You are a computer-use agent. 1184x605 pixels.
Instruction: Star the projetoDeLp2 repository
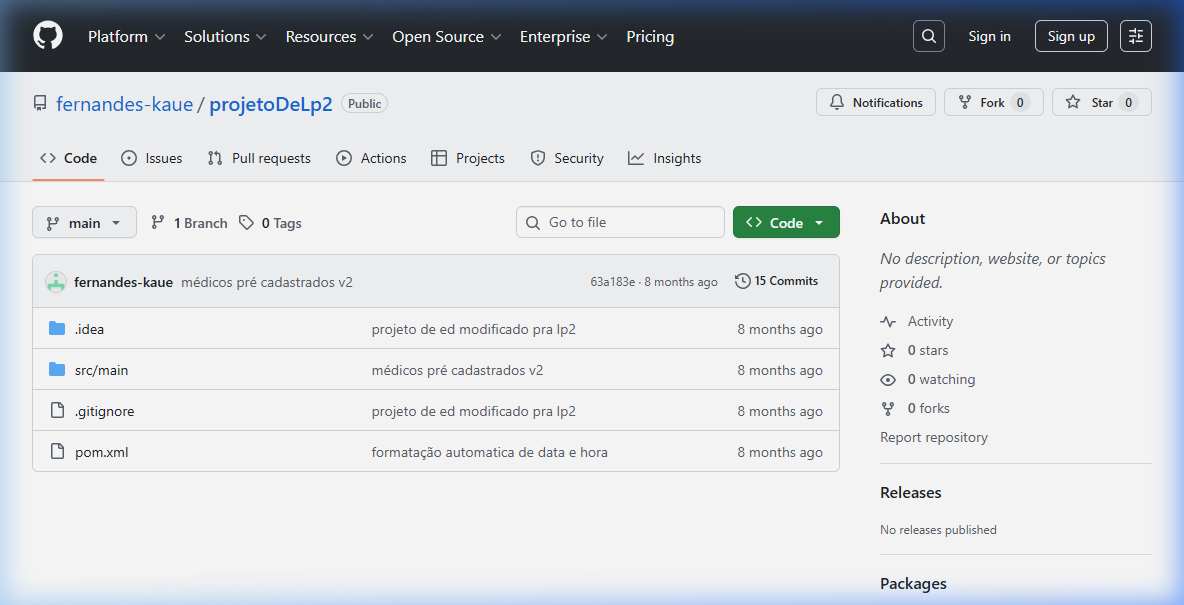pos(1101,102)
